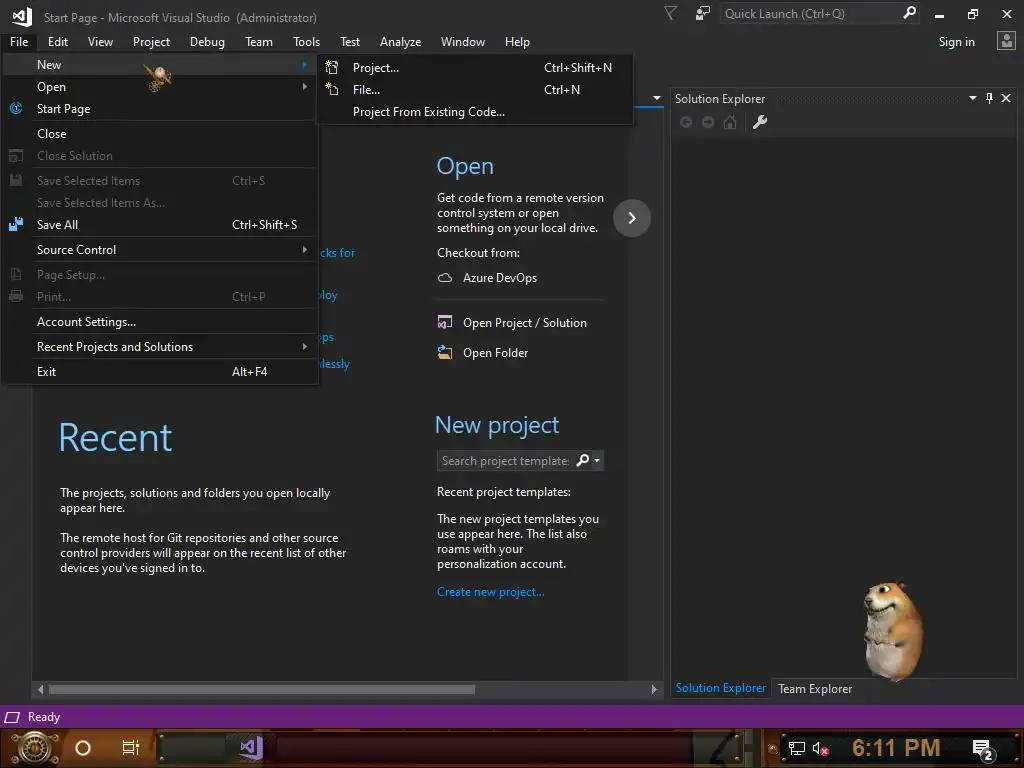
Task: Open the Edit menu
Action: tap(57, 42)
